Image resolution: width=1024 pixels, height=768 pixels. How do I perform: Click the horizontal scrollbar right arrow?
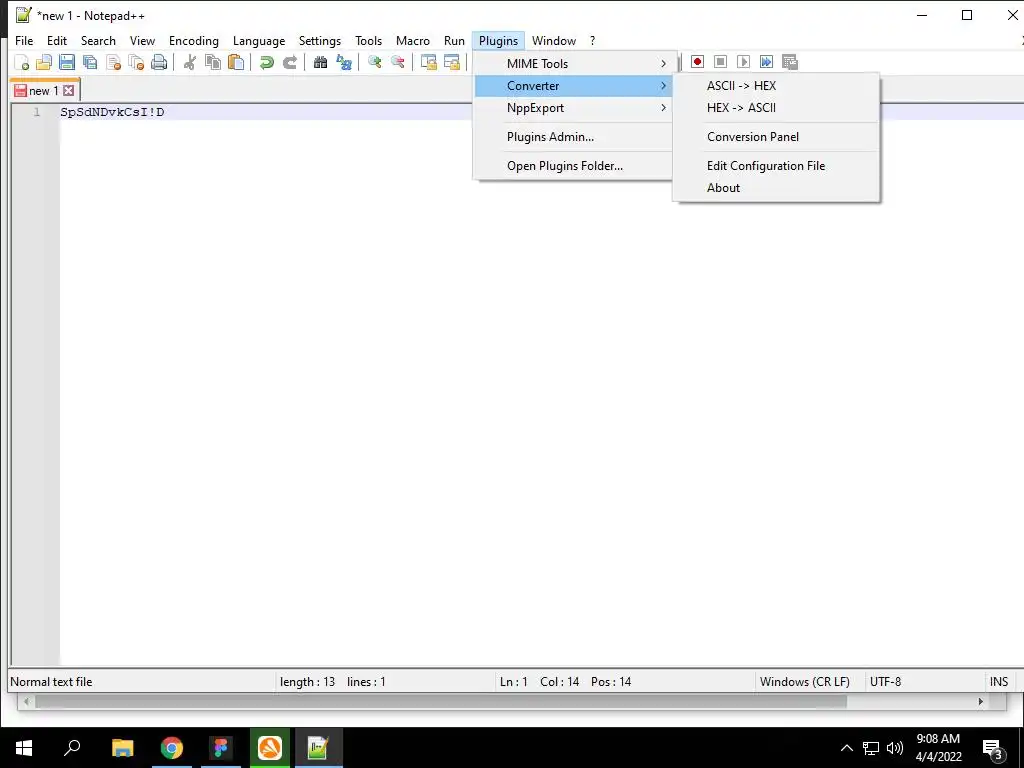(980, 701)
